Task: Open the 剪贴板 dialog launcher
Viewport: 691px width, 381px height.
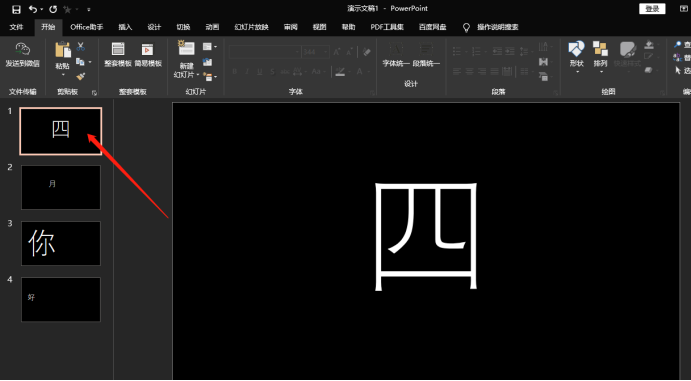Action: (94, 93)
